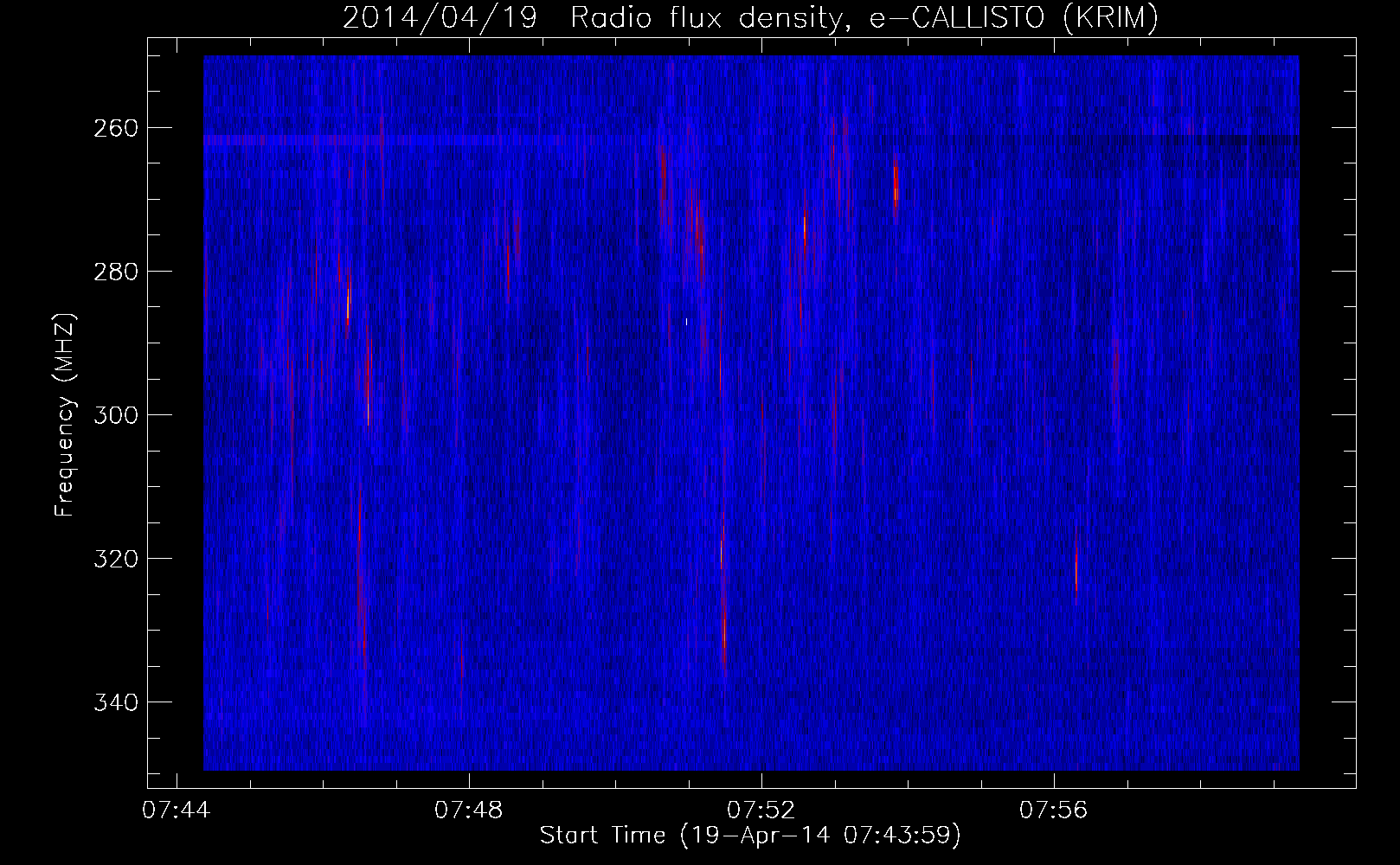1400x865 pixels.
Task: Click the 07:44 time tick label
Action: click(x=177, y=811)
